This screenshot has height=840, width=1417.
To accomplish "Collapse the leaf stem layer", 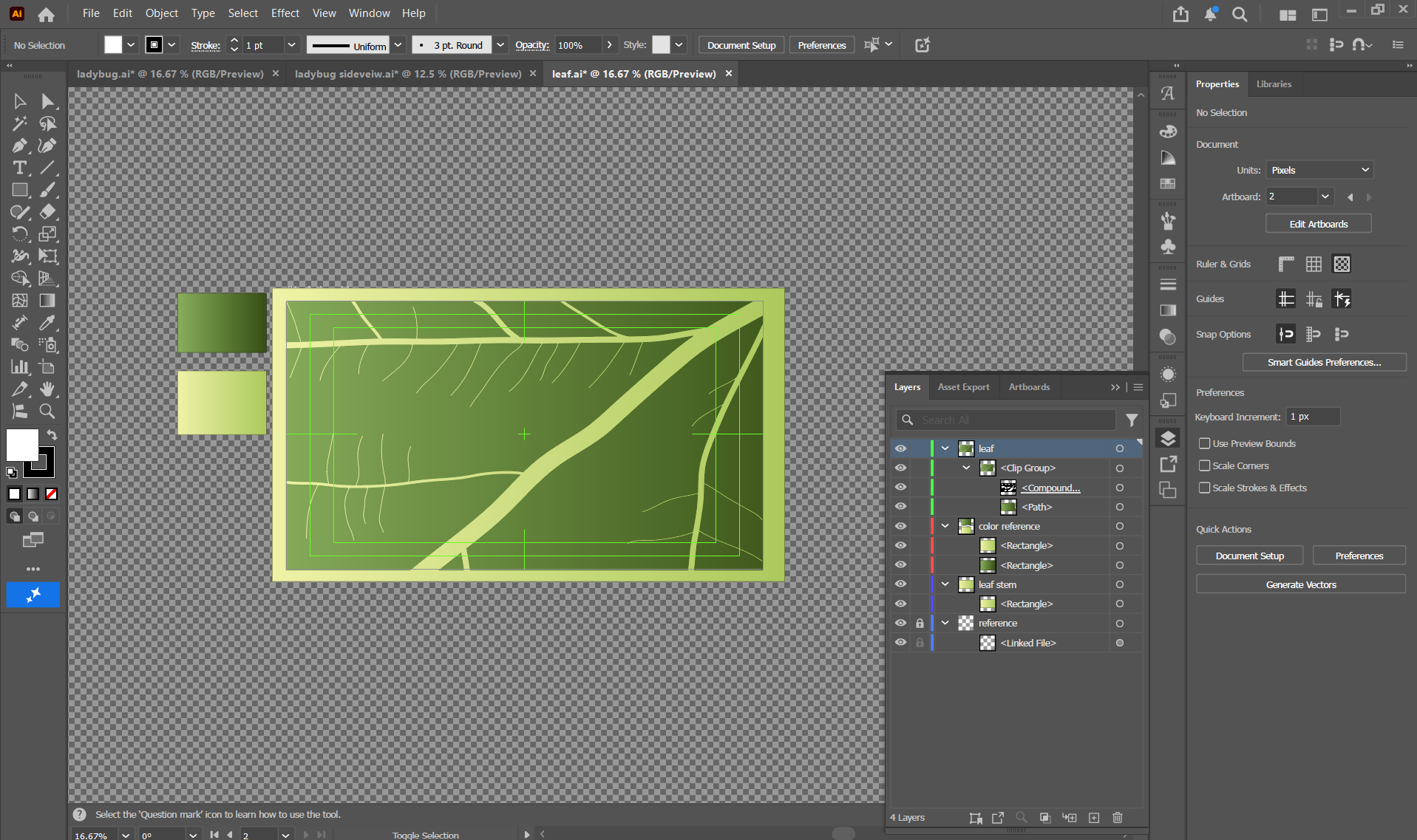I will tap(945, 584).
